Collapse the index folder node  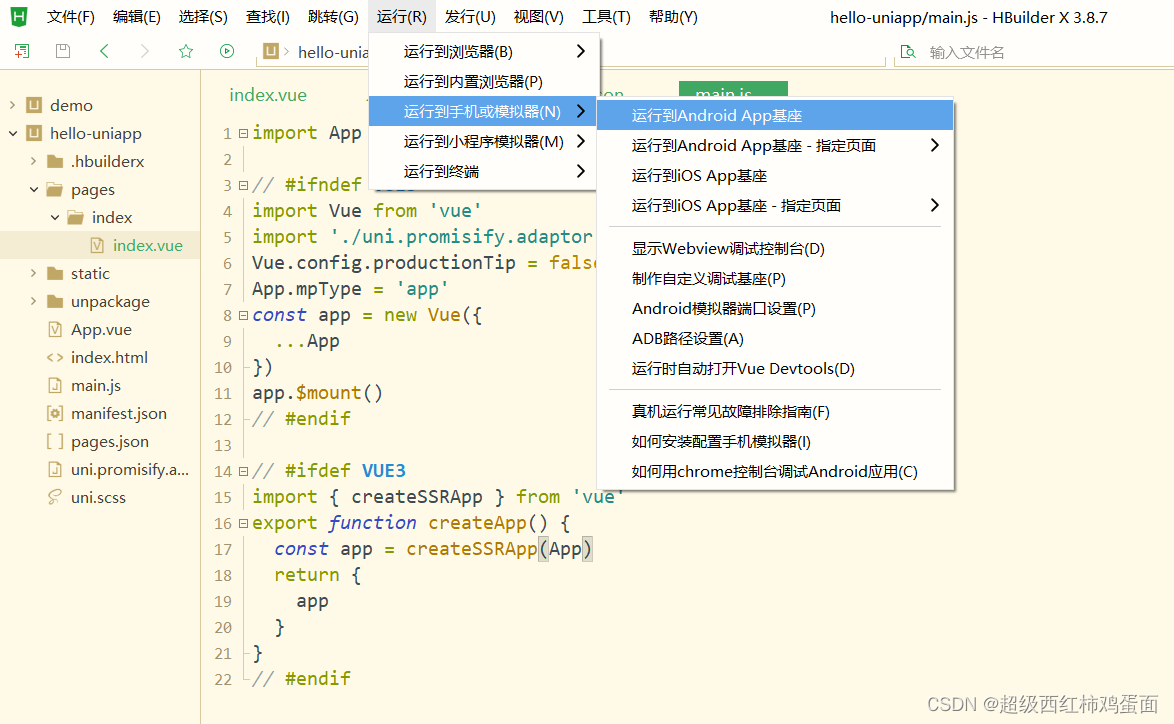(x=55, y=217)
